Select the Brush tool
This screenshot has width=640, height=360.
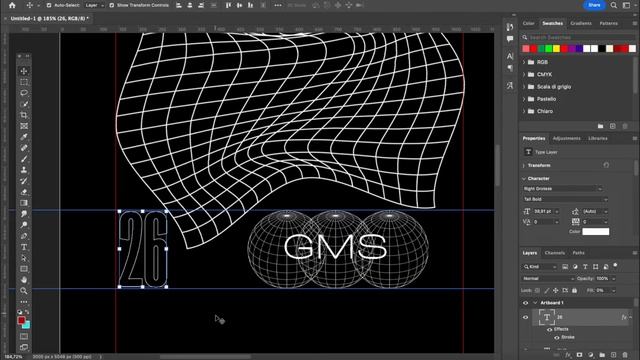[24, 159]
